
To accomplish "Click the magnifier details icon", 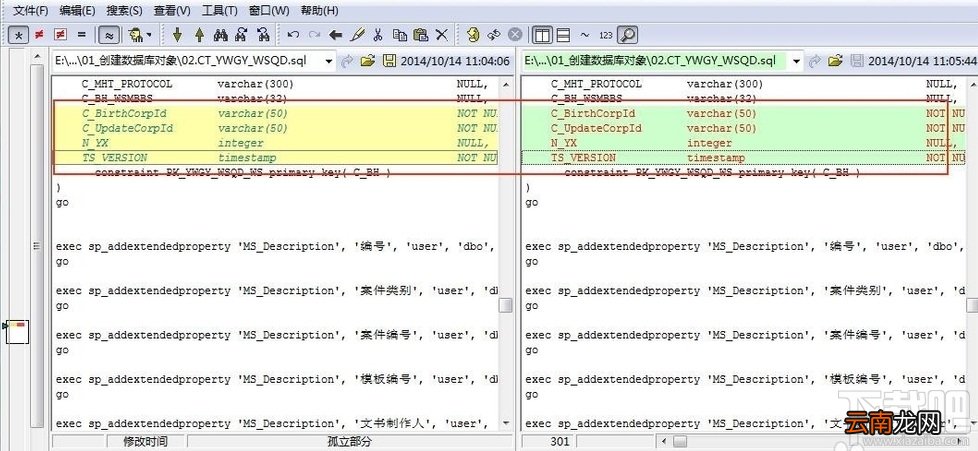I will (x=627, y=35).
